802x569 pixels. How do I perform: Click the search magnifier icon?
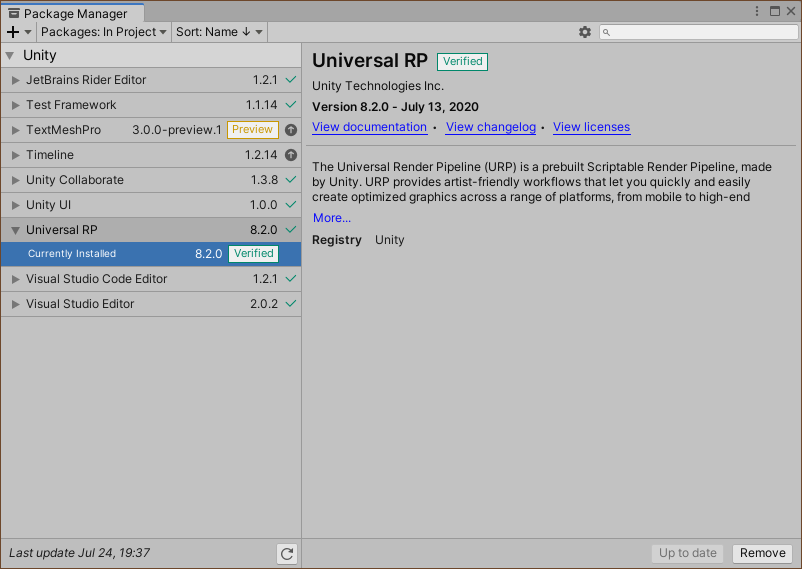[606, 33]
